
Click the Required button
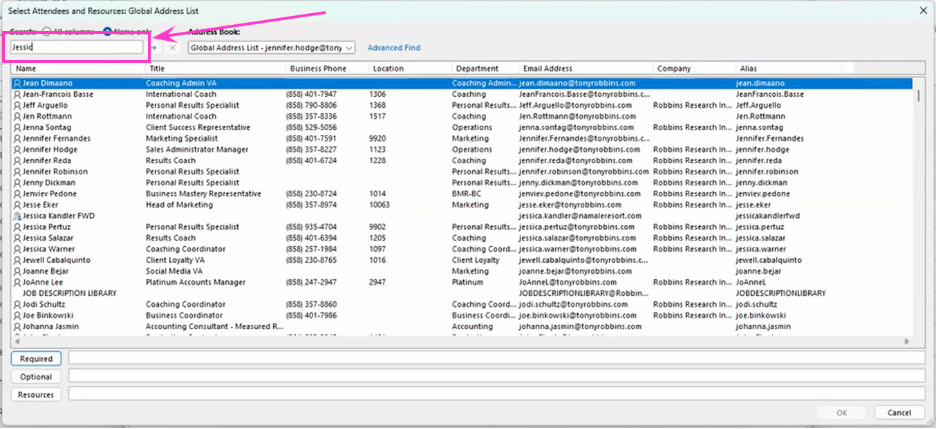[36, 359]
